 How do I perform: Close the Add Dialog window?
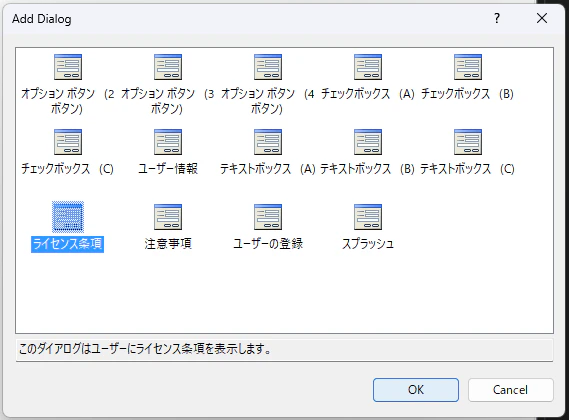click(x=542, y=18)
